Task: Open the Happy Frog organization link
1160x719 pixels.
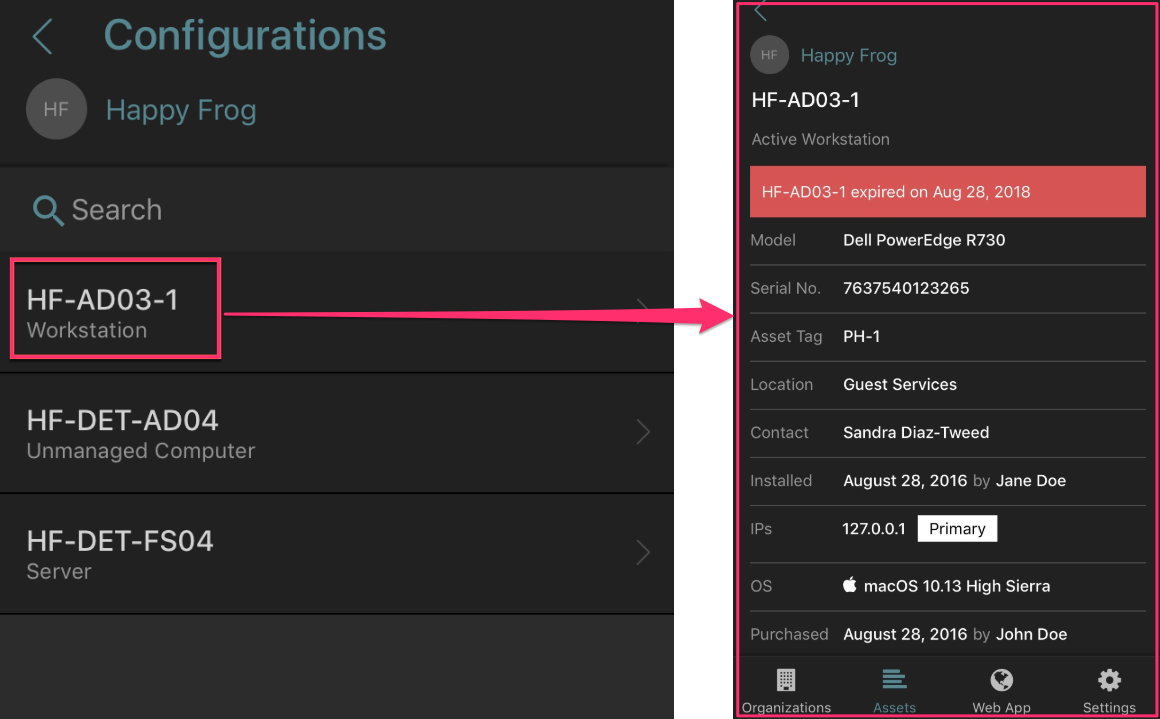Action: [x=181, y=110]
